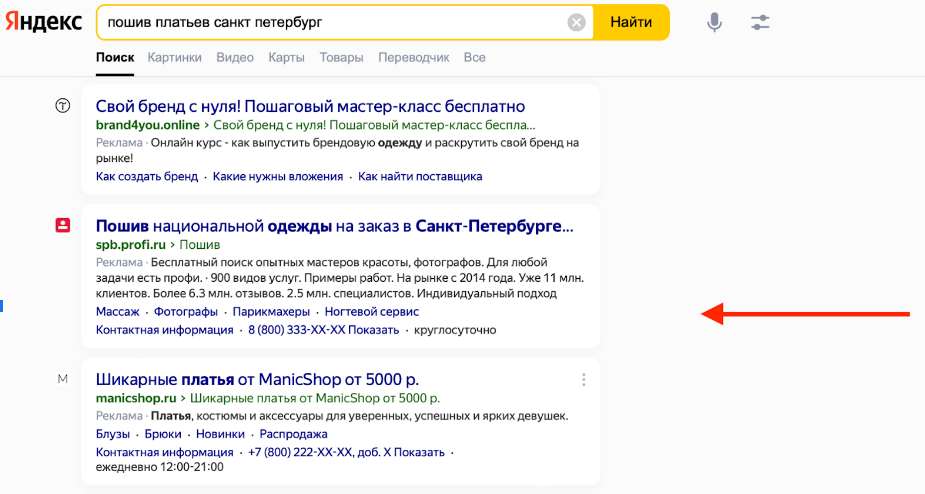
Task: Open spb.profi.ru green URL
Action: pos(130,244)
